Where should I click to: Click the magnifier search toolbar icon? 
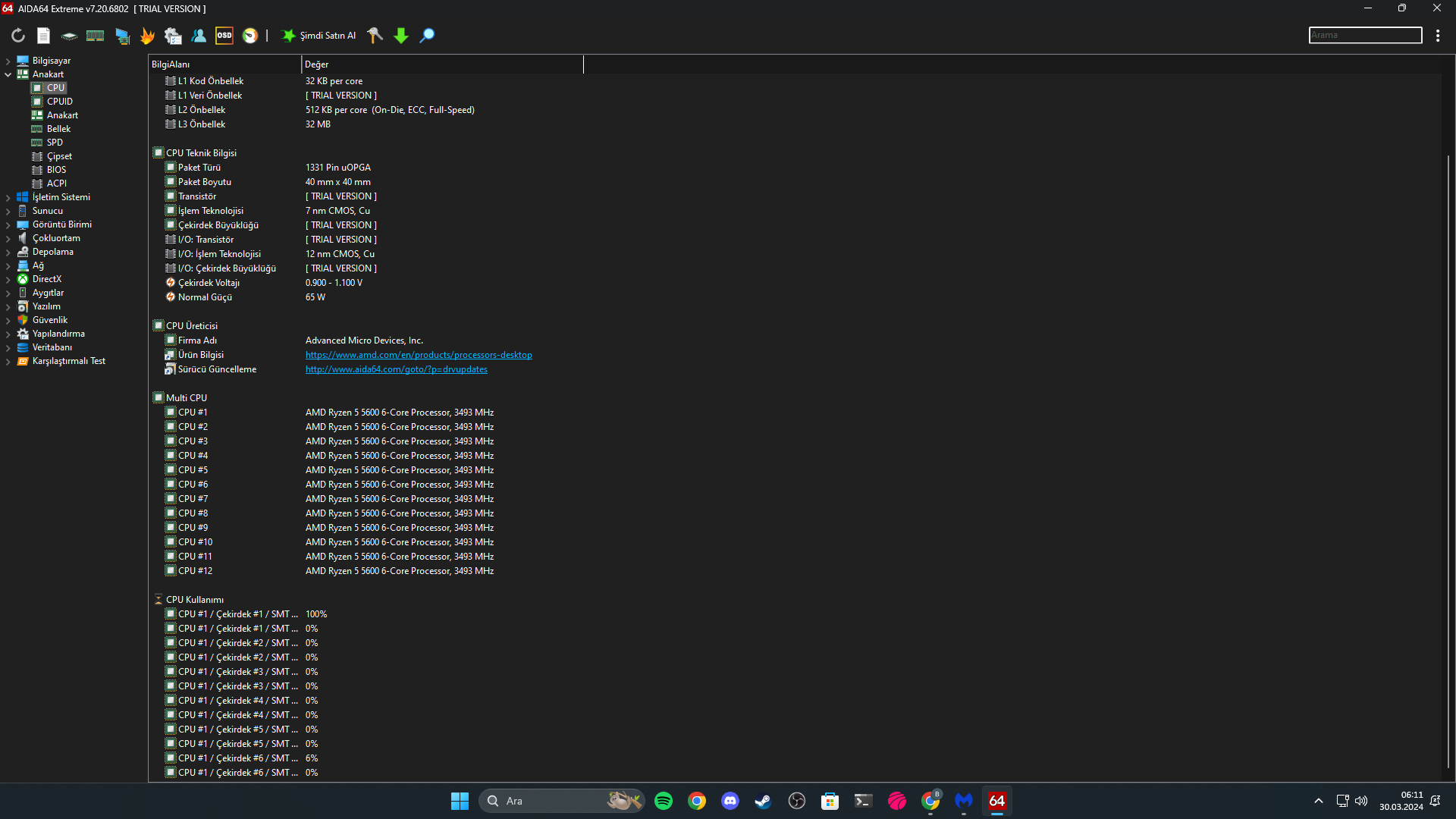click(x=427, y=36)
